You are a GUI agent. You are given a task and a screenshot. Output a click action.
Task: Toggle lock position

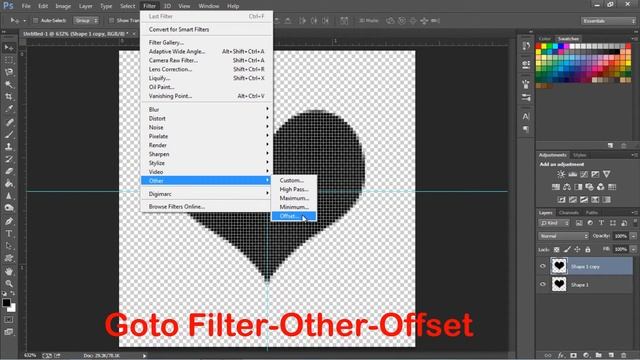(577, 249)
